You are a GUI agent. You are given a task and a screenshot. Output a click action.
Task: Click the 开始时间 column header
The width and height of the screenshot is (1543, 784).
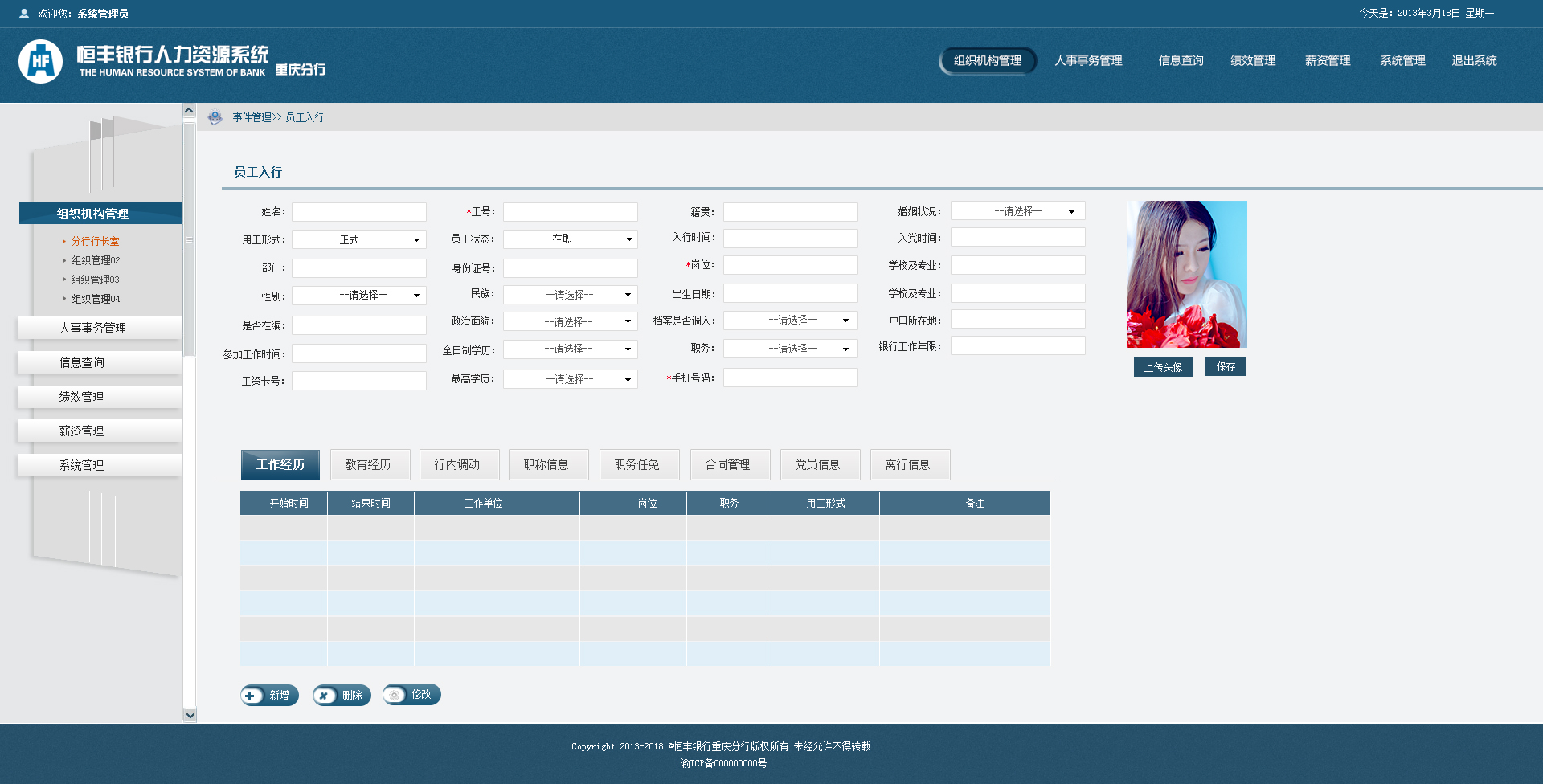[x=284, y=503]
